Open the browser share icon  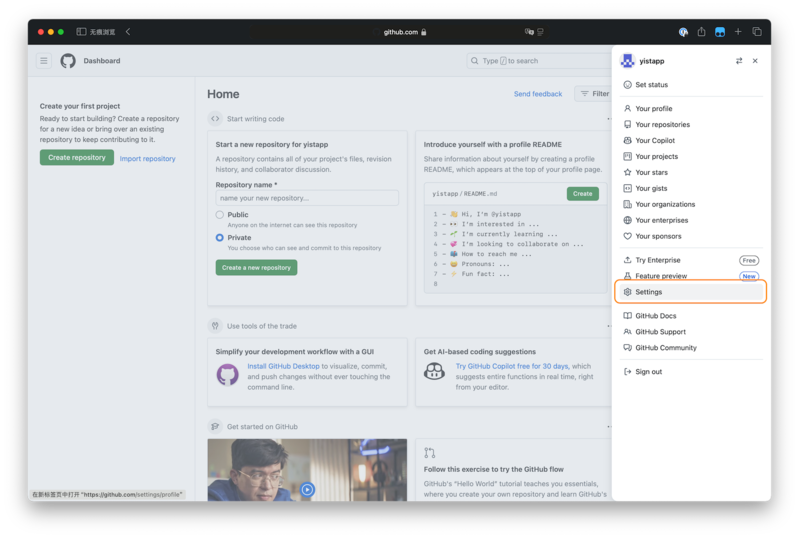pyautogui.click(x=702, y=32)
